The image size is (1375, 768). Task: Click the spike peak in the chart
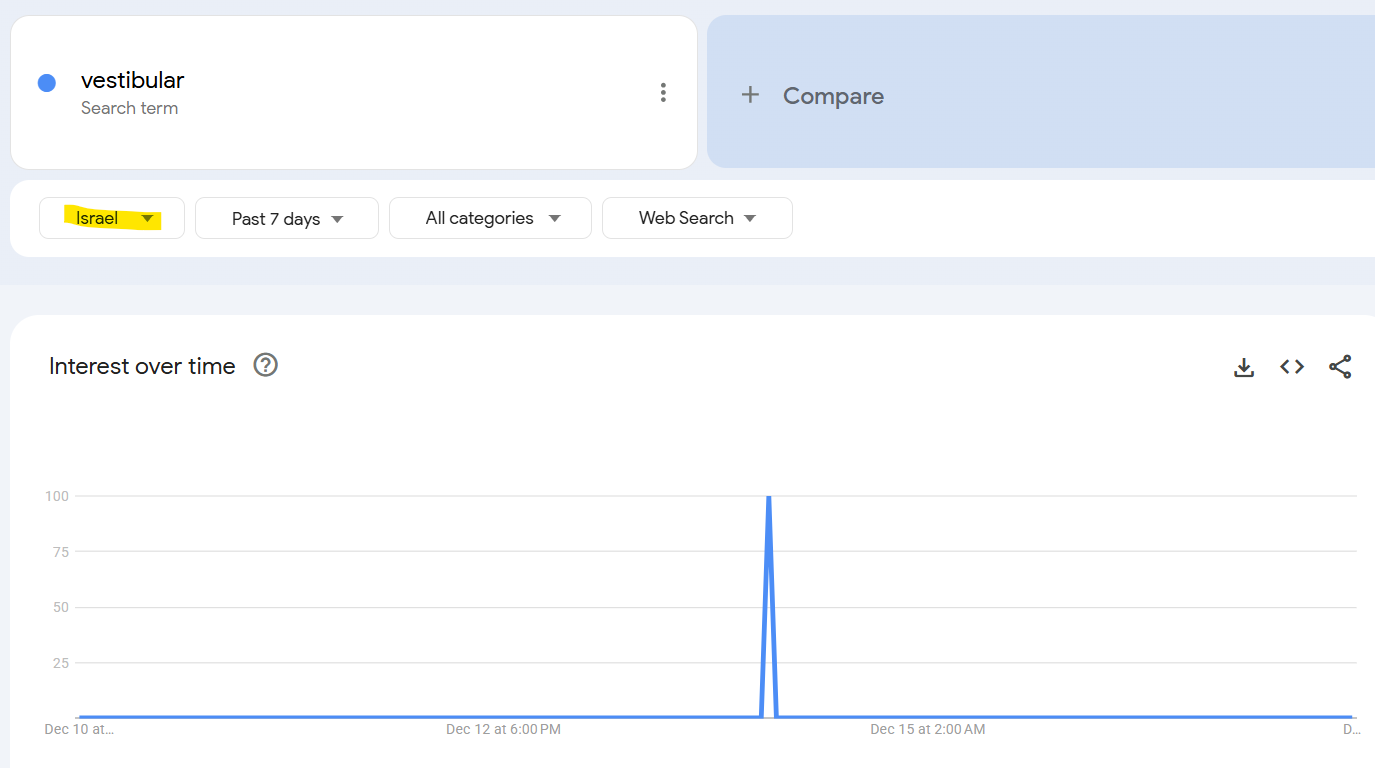[768, 497]
